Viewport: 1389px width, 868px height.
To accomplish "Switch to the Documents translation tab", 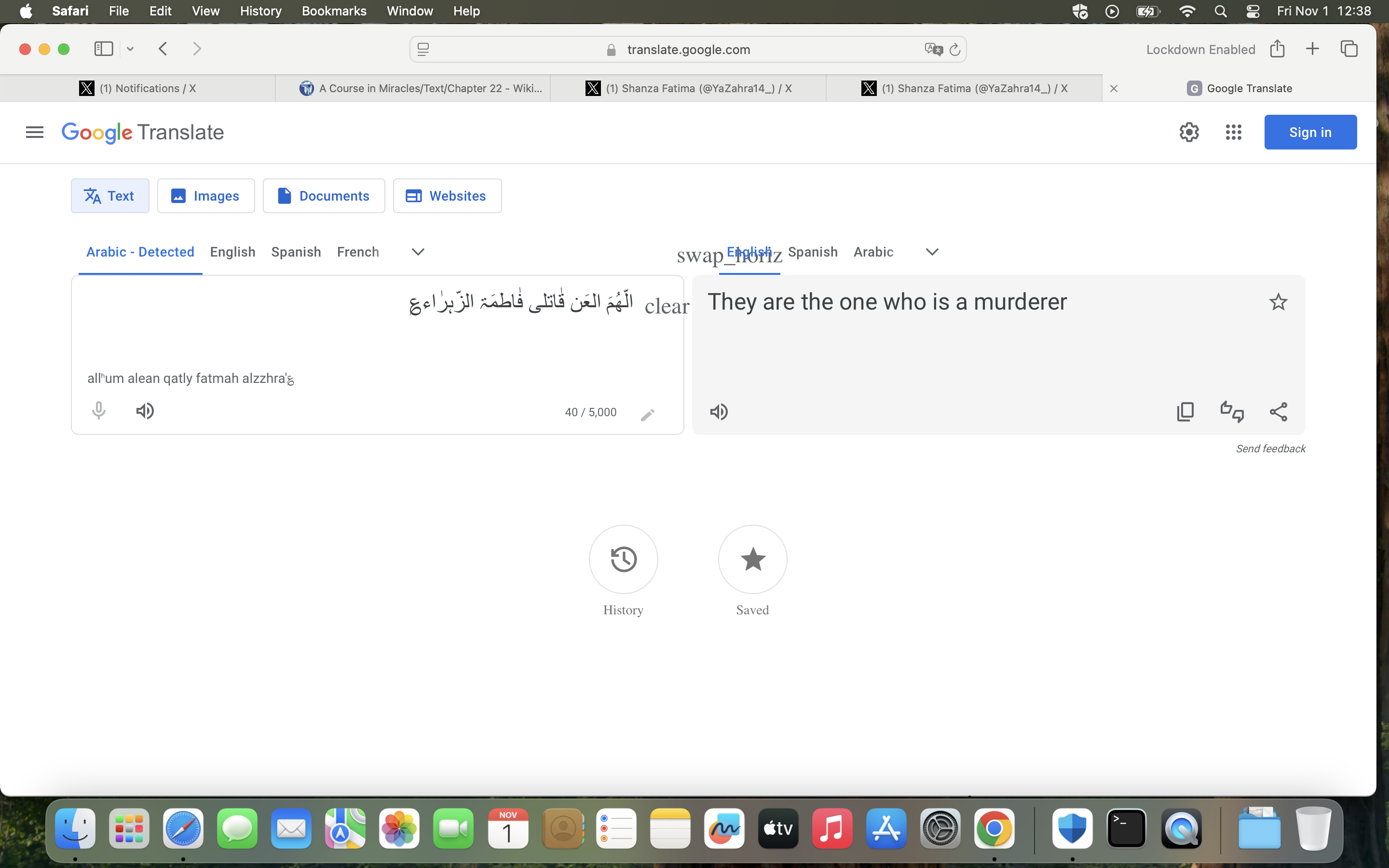I will pos(324,196).
